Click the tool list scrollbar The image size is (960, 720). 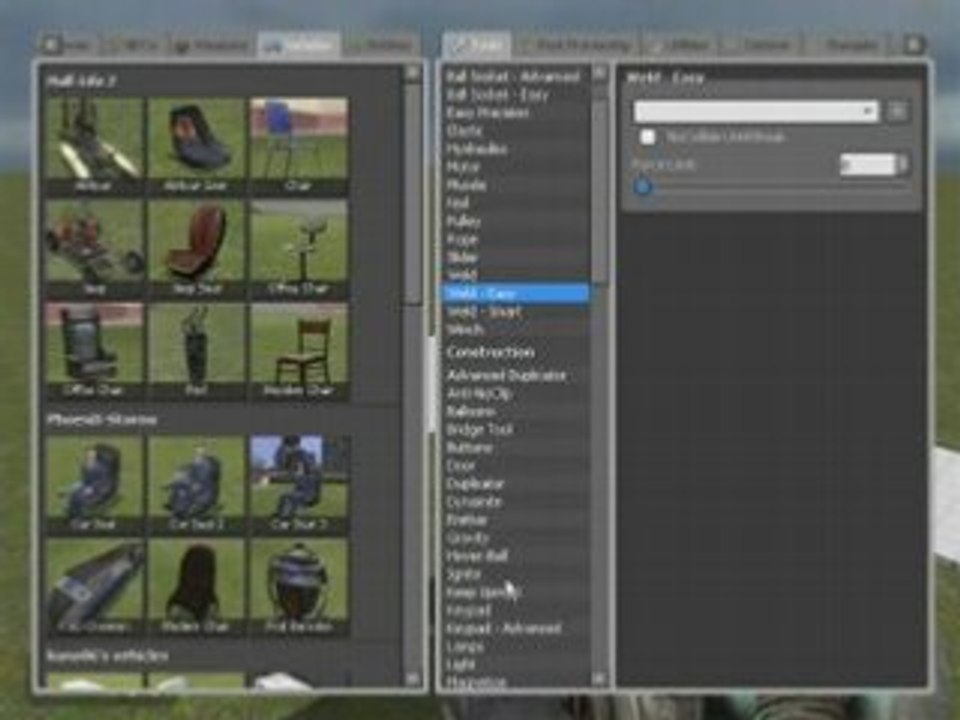click(x=600, y=184)
